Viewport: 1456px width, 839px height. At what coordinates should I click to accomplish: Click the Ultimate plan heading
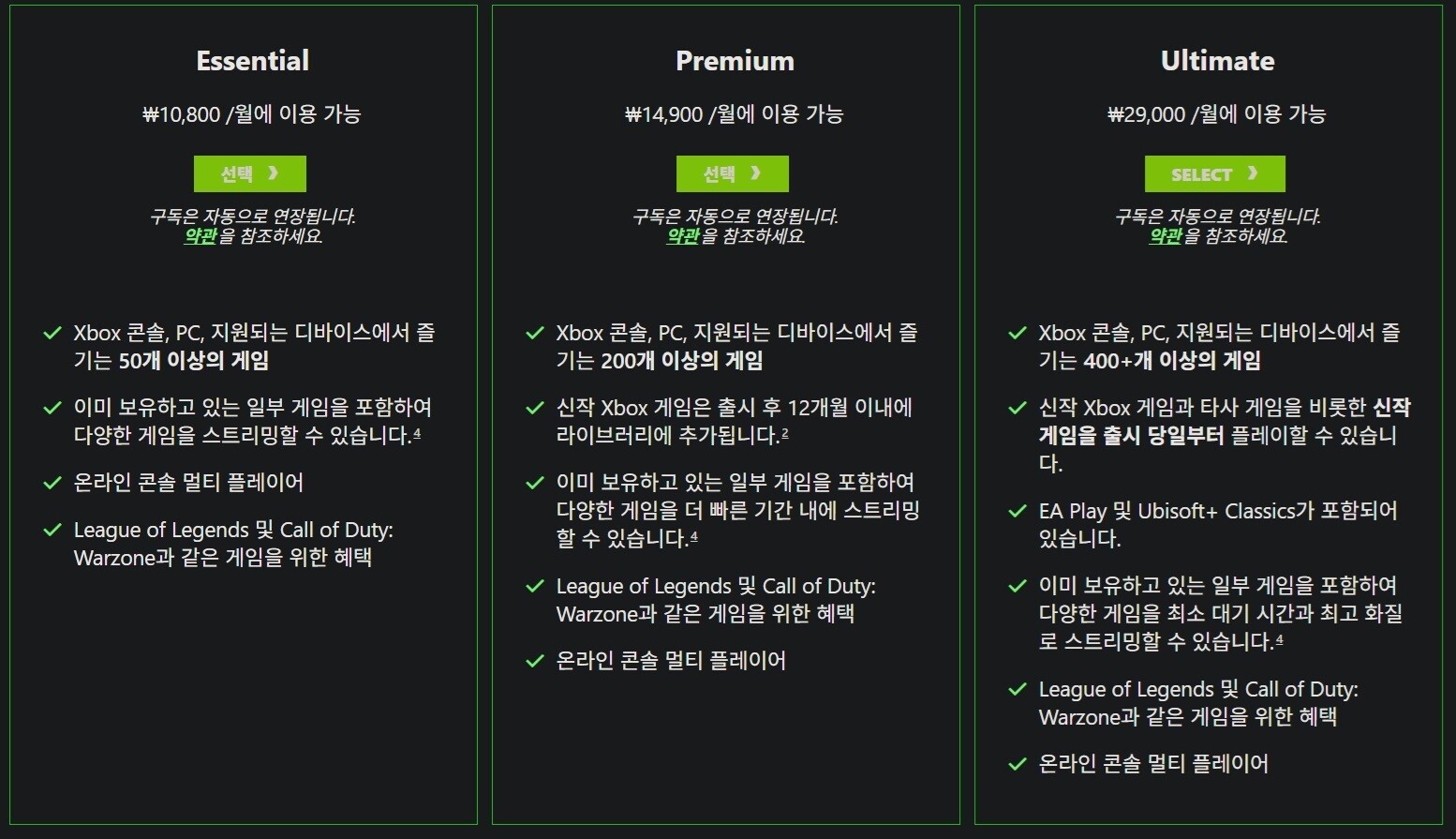tap(1217, 61)
